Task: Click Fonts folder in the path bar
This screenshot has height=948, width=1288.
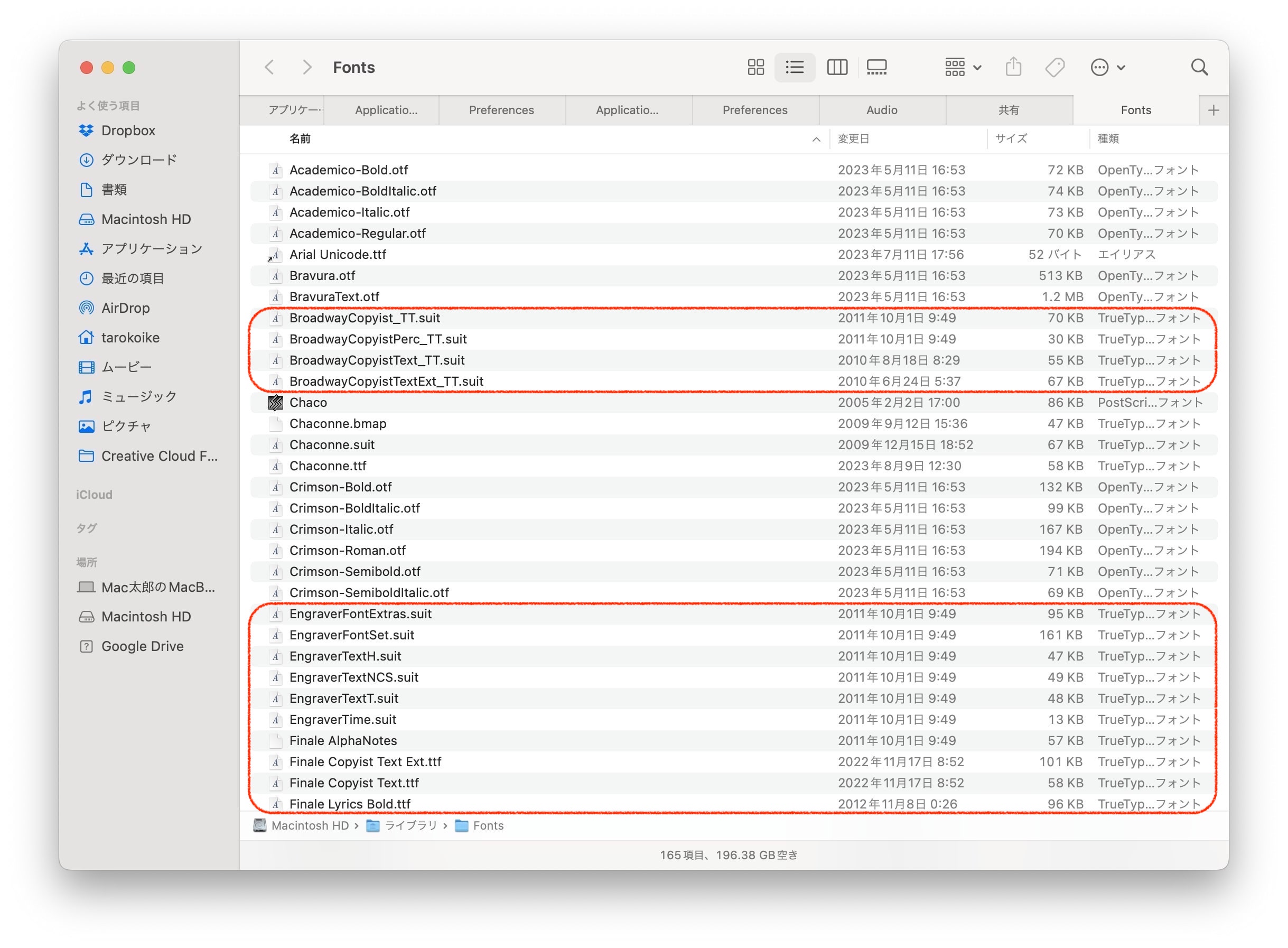Action: 479,826
